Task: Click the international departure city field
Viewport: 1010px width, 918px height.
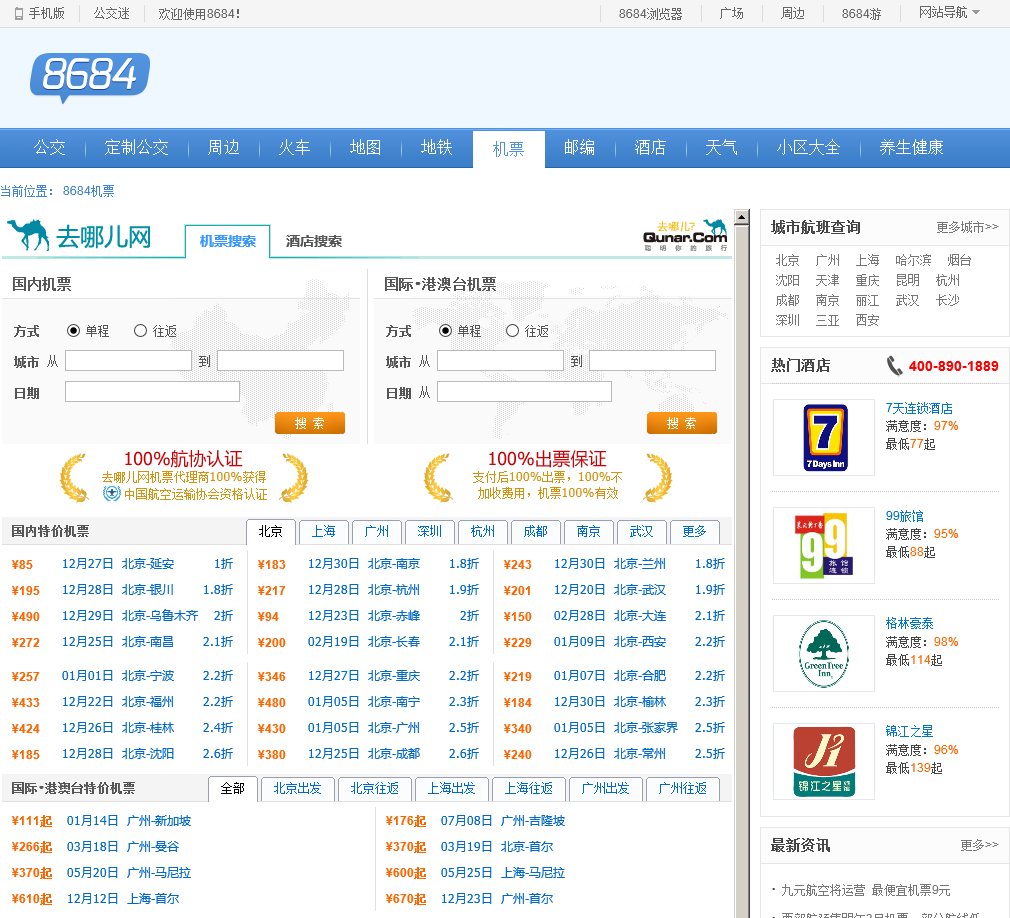Action: pos(500,361)
